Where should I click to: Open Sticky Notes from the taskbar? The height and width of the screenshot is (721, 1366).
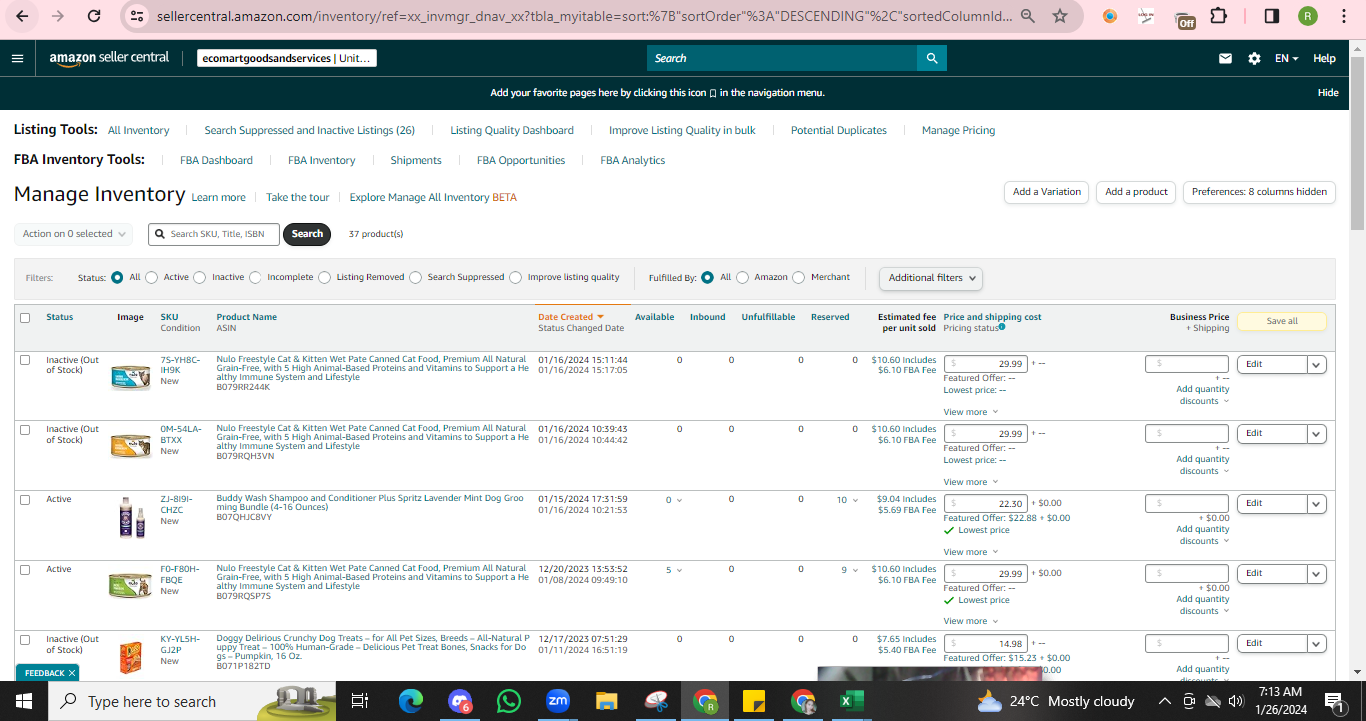[x=753, y=701]
